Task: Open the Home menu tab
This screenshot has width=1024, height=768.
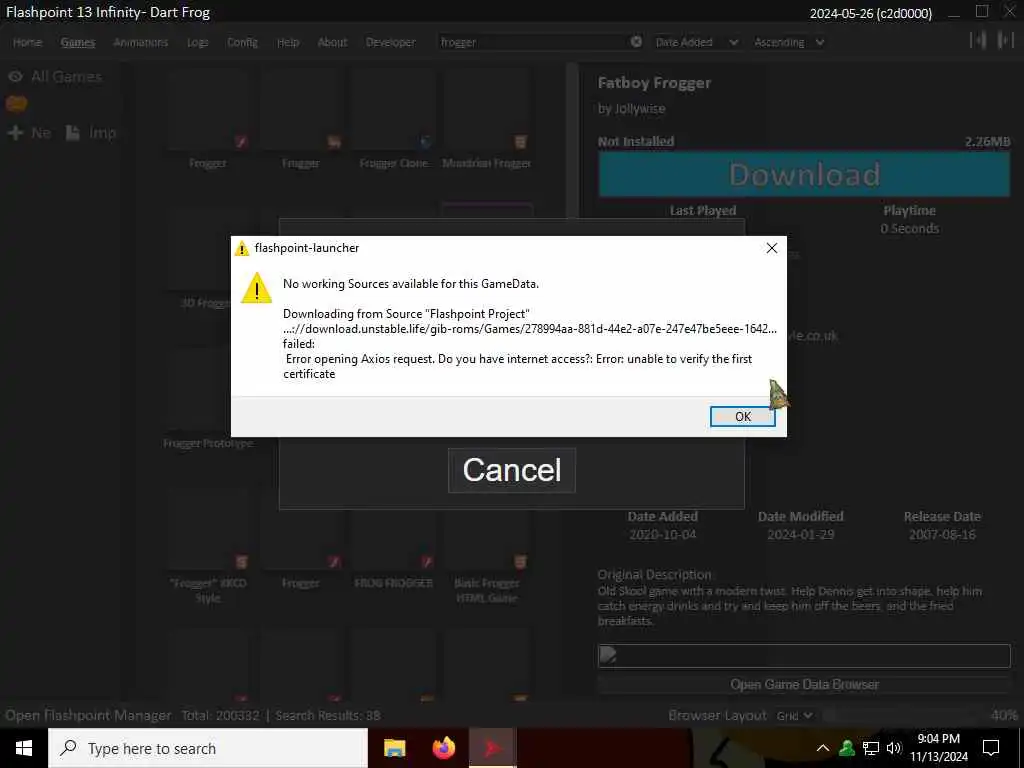Action: pos(27,42)
